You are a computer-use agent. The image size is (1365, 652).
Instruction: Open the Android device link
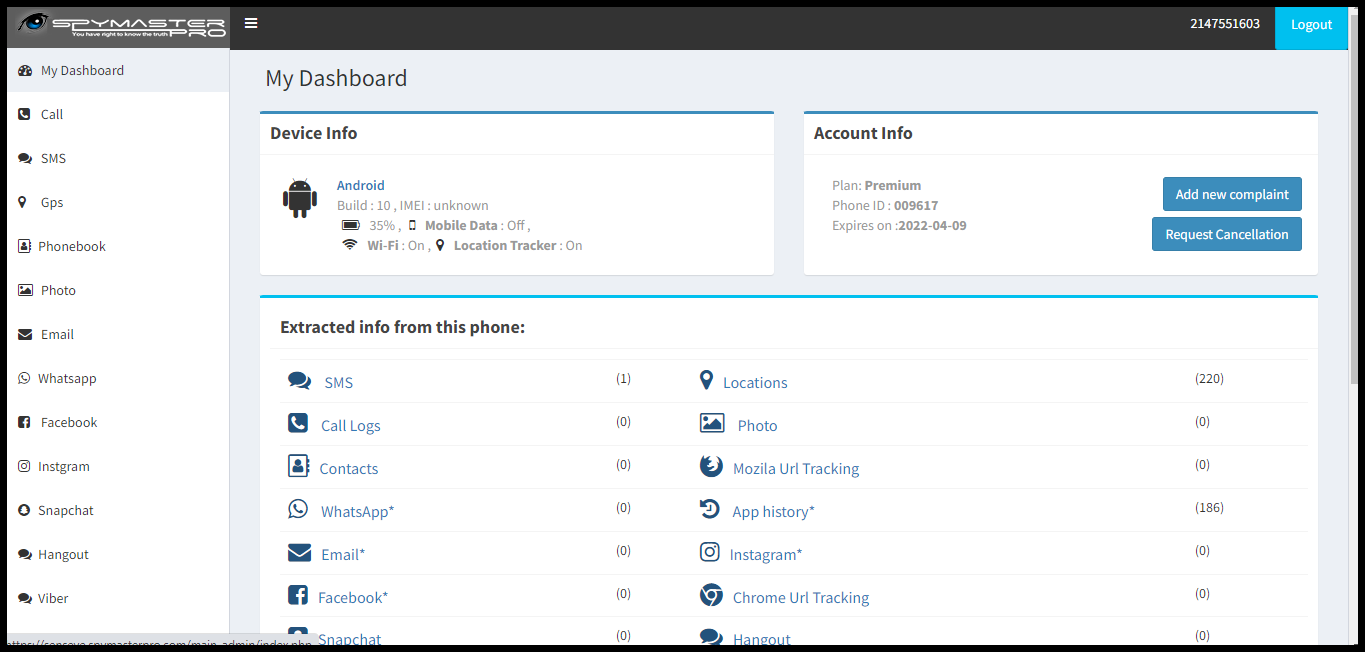[x=361, y=185]
